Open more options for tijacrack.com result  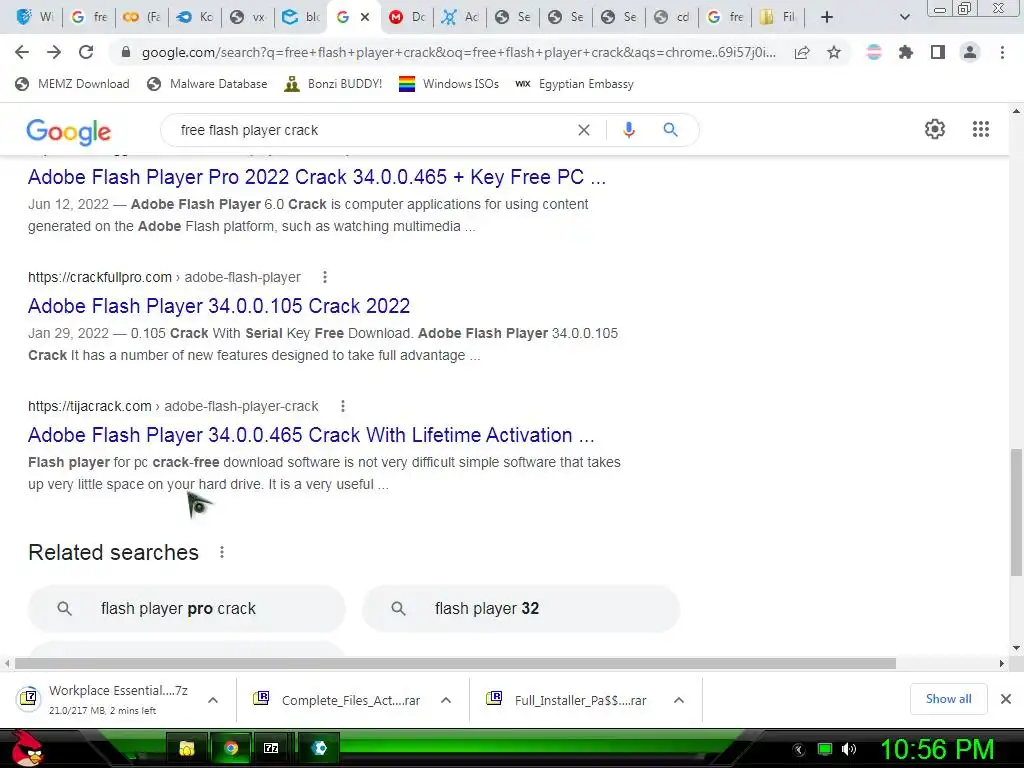pos(343,406)
